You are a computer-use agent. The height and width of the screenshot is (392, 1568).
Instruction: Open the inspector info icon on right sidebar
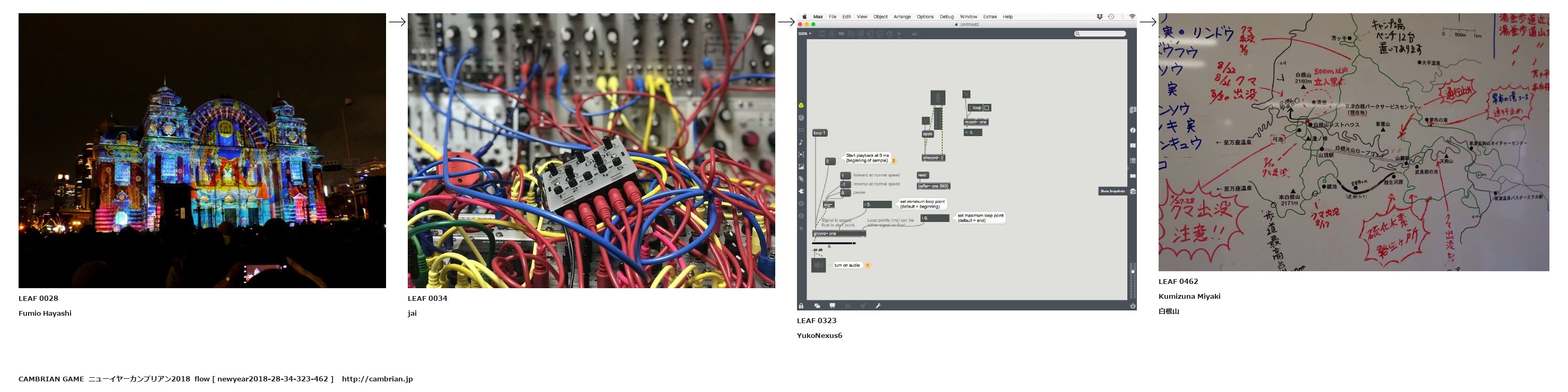tap(1132, 130)
